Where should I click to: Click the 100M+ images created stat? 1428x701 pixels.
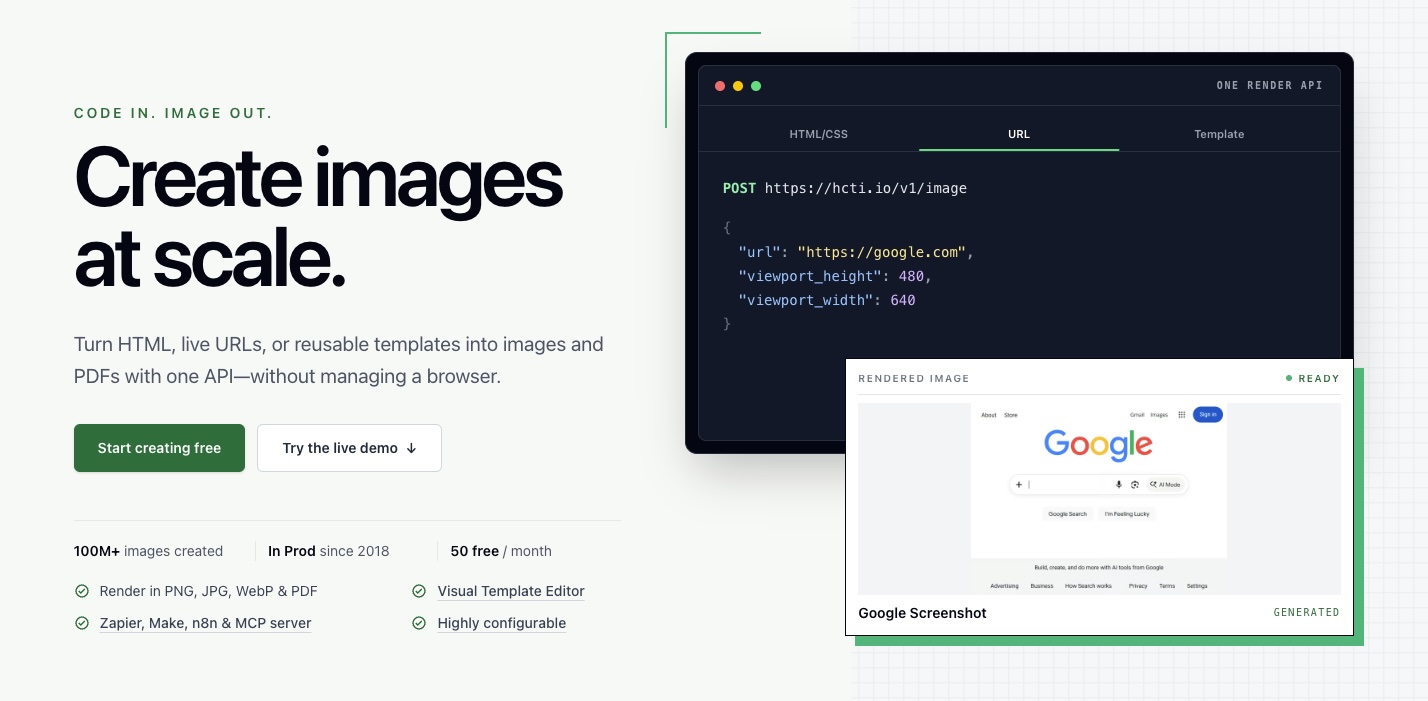pos(148,551)
